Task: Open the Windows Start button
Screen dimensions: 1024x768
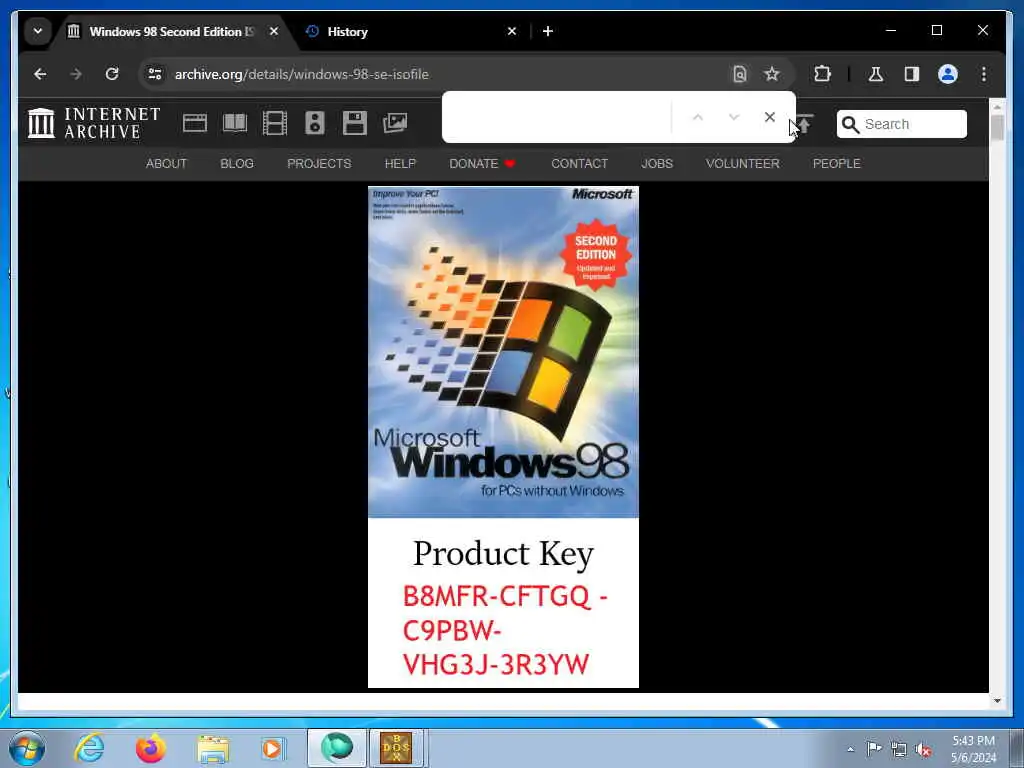Action: (x=27, y=748)
